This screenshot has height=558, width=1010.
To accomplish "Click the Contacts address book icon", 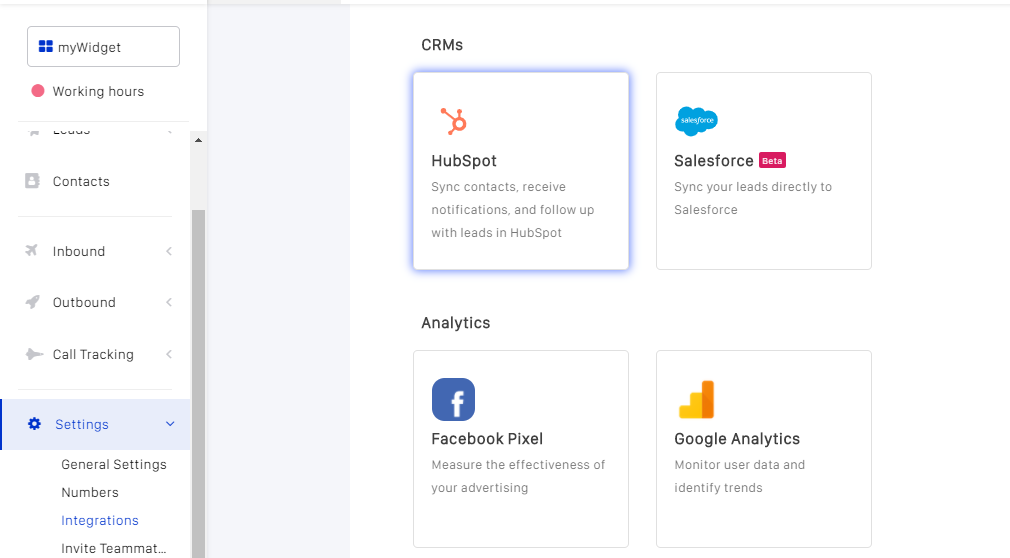I will click(32, 181).
